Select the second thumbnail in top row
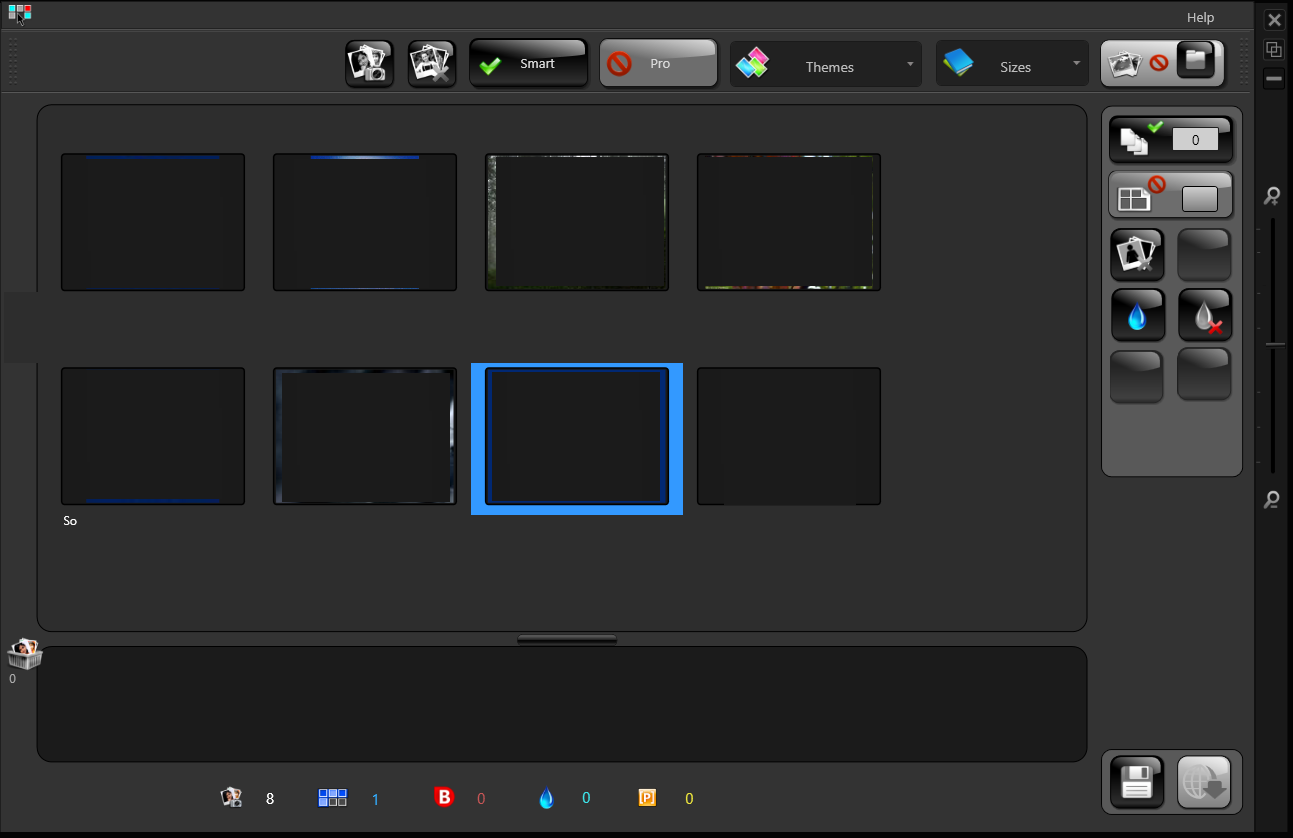Image resolution: width=1293 pixels, height=838 pixels. 365,222
